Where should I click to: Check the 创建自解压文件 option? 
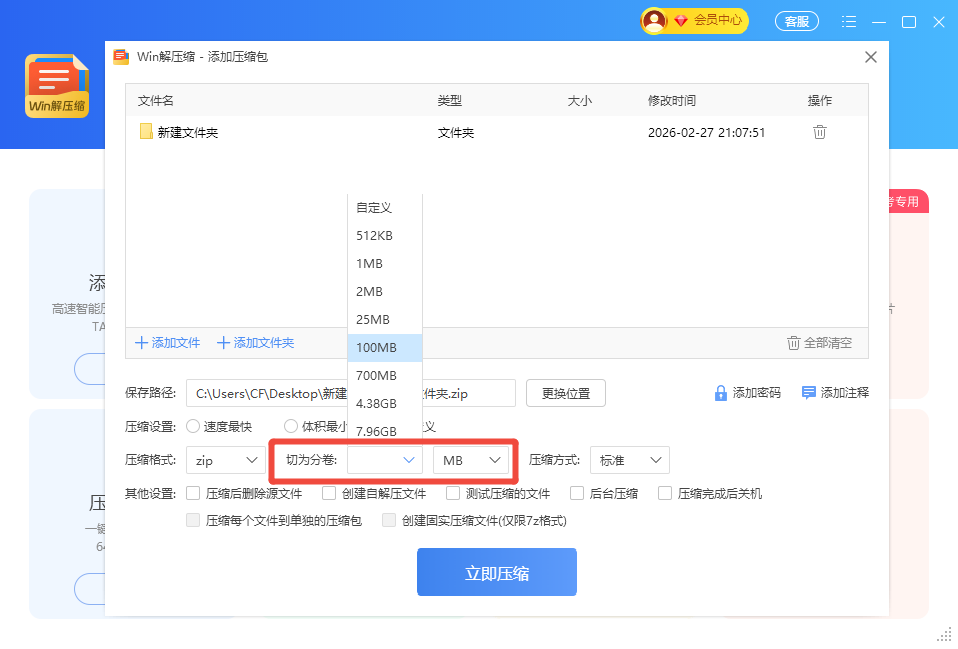[329, 493]
